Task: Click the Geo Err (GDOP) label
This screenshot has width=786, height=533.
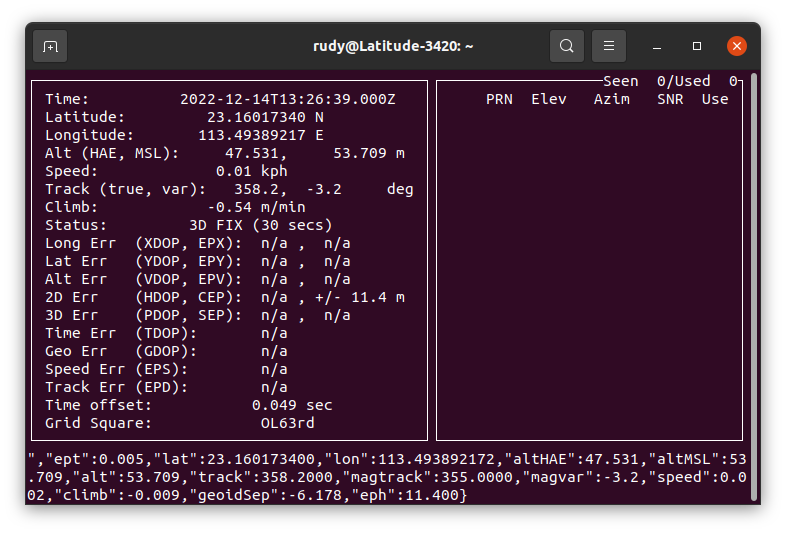Action: click(121, 352)
